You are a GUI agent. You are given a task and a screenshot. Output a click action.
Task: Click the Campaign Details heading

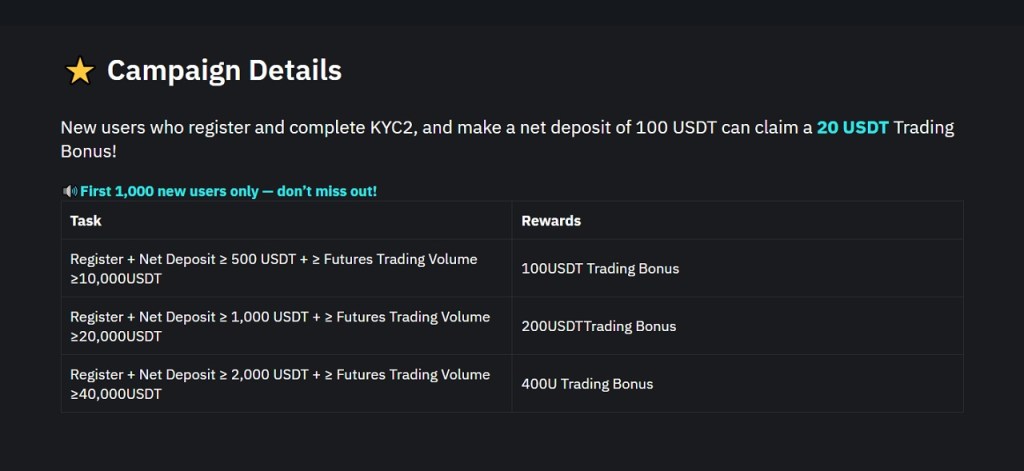[x=224, y=71]
